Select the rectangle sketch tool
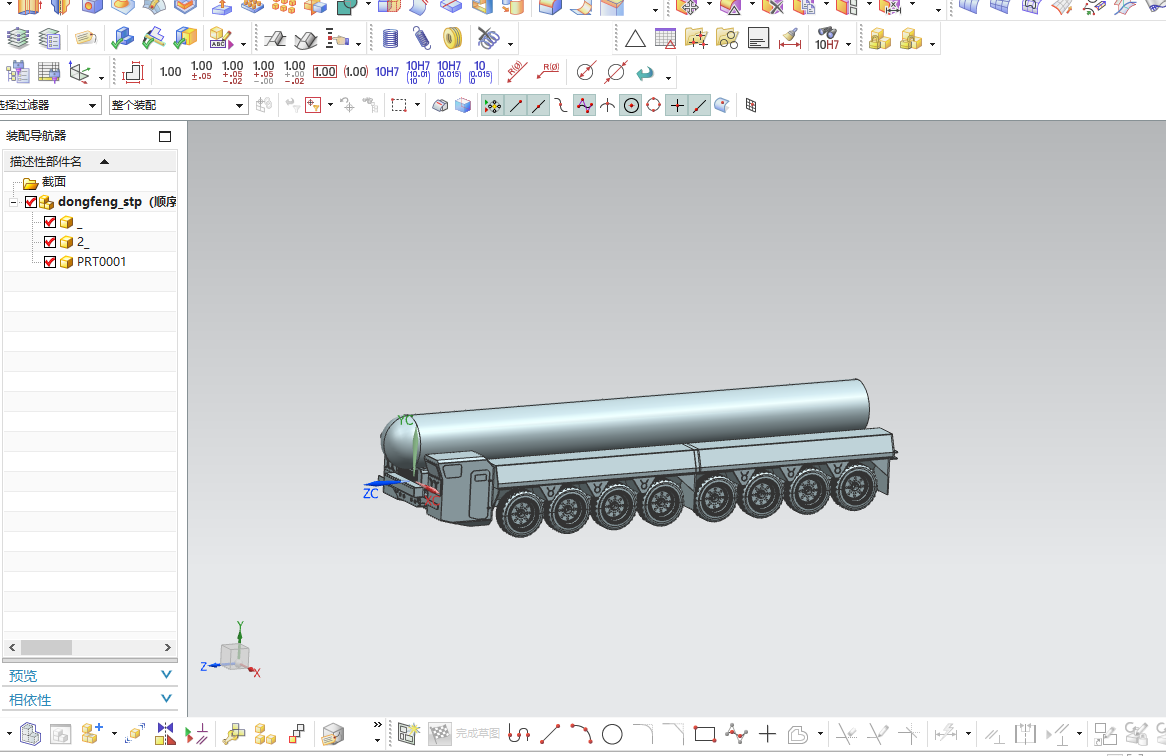Image resolution: width=1166 pixels, height=756 pixels. click(704, 735)
